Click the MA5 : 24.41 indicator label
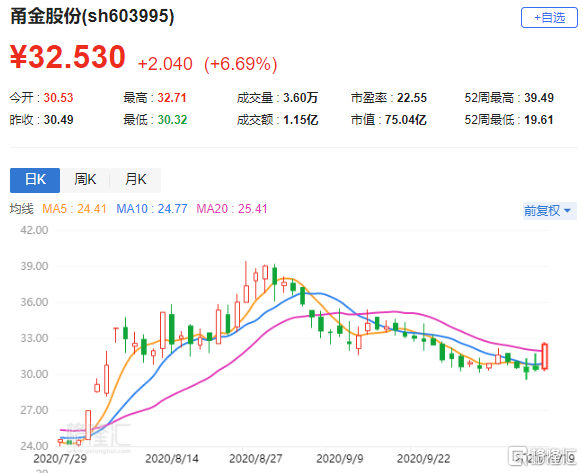This screenshot has height=473, width=583. [74, 209]
